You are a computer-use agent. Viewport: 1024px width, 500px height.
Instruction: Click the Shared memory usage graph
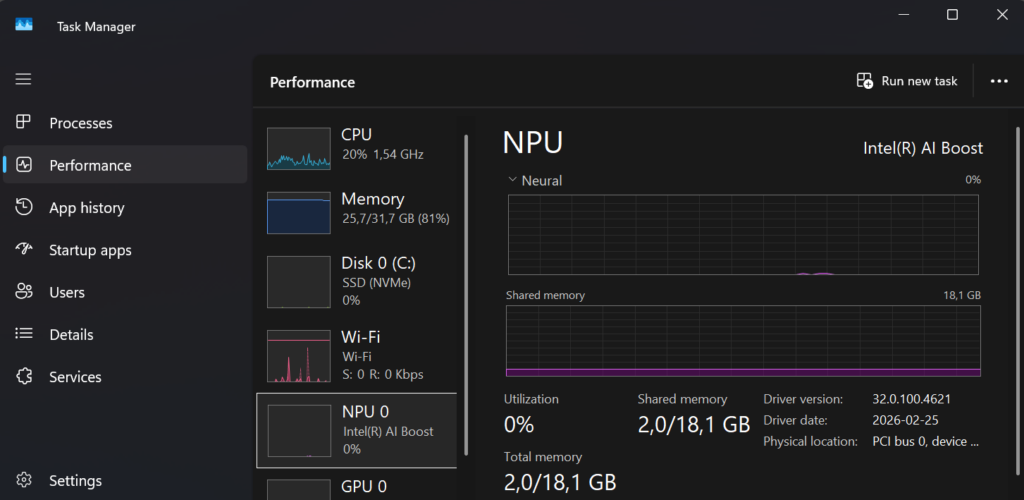click(743, 341)
